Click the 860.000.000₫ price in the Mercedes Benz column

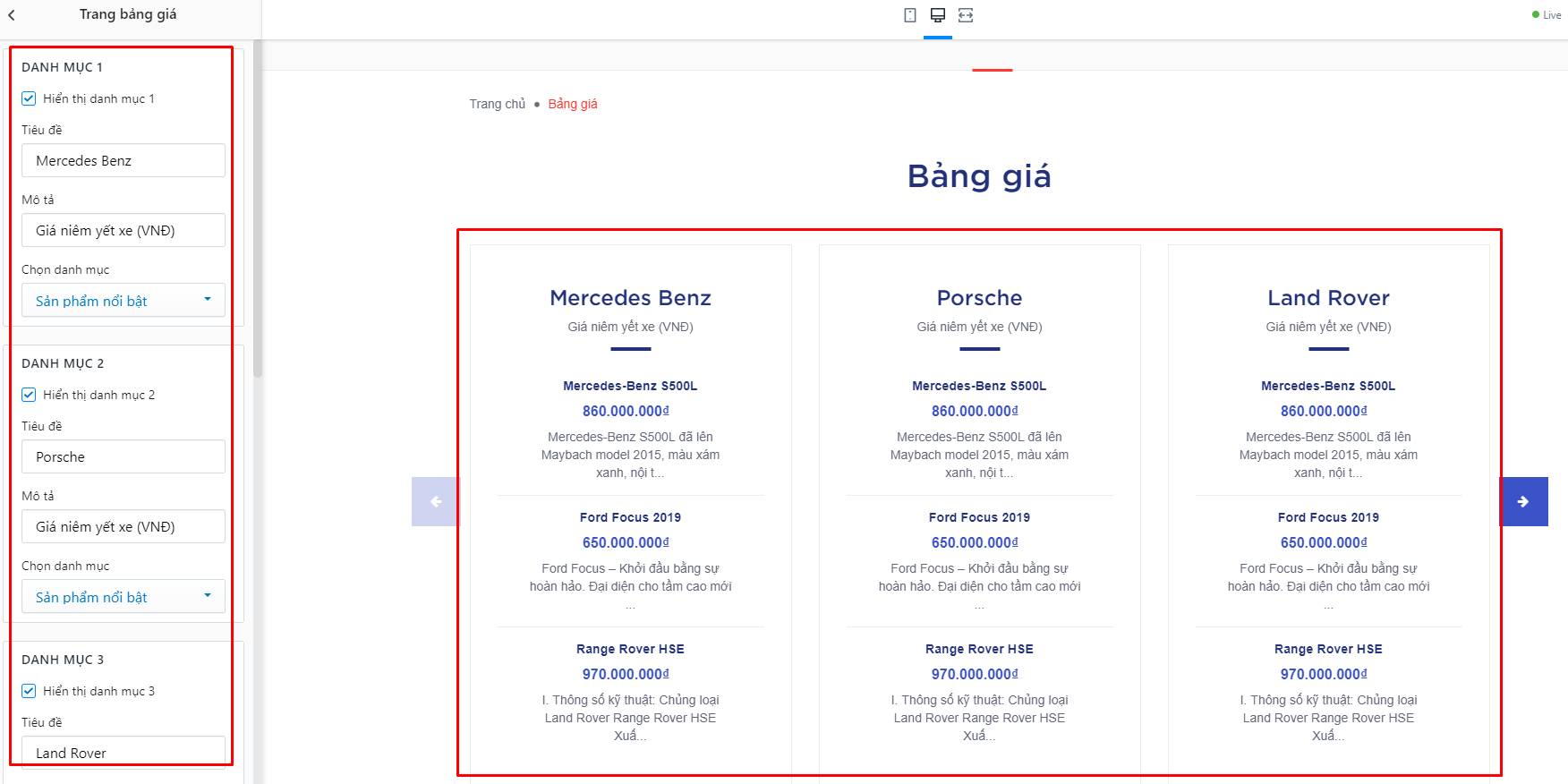(626, 411)
